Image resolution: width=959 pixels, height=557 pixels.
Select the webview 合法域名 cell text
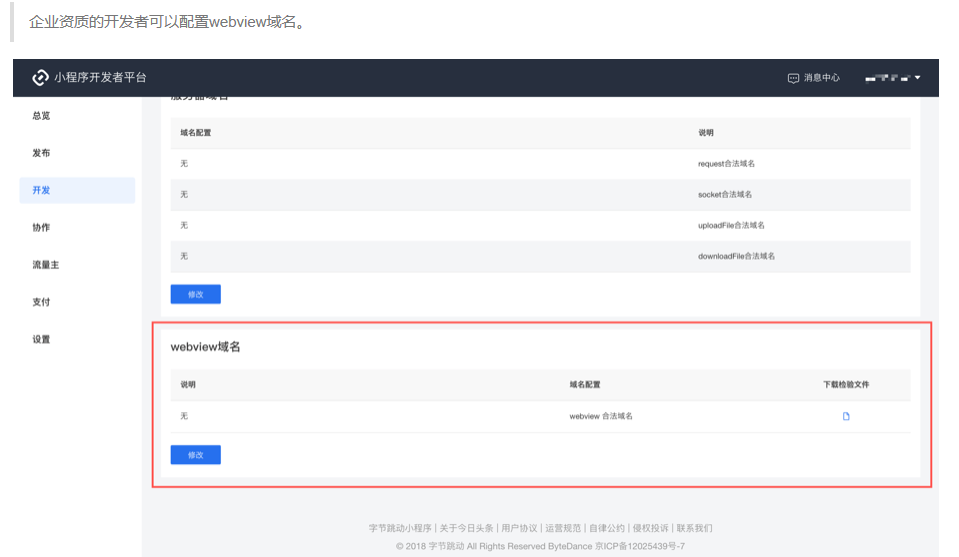(x=601, y=416)
